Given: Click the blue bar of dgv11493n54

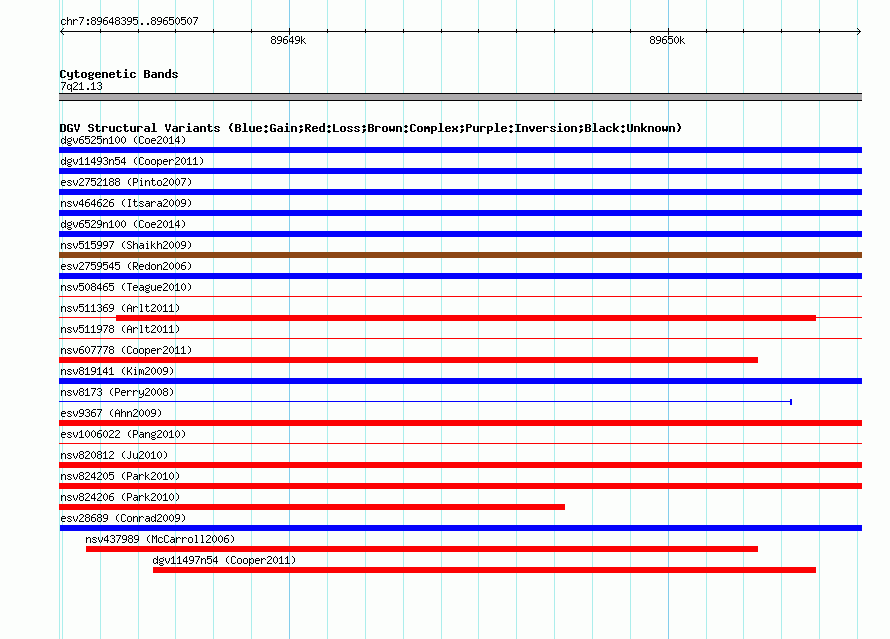Looking at the screenshot, I should tap(460, 171).
